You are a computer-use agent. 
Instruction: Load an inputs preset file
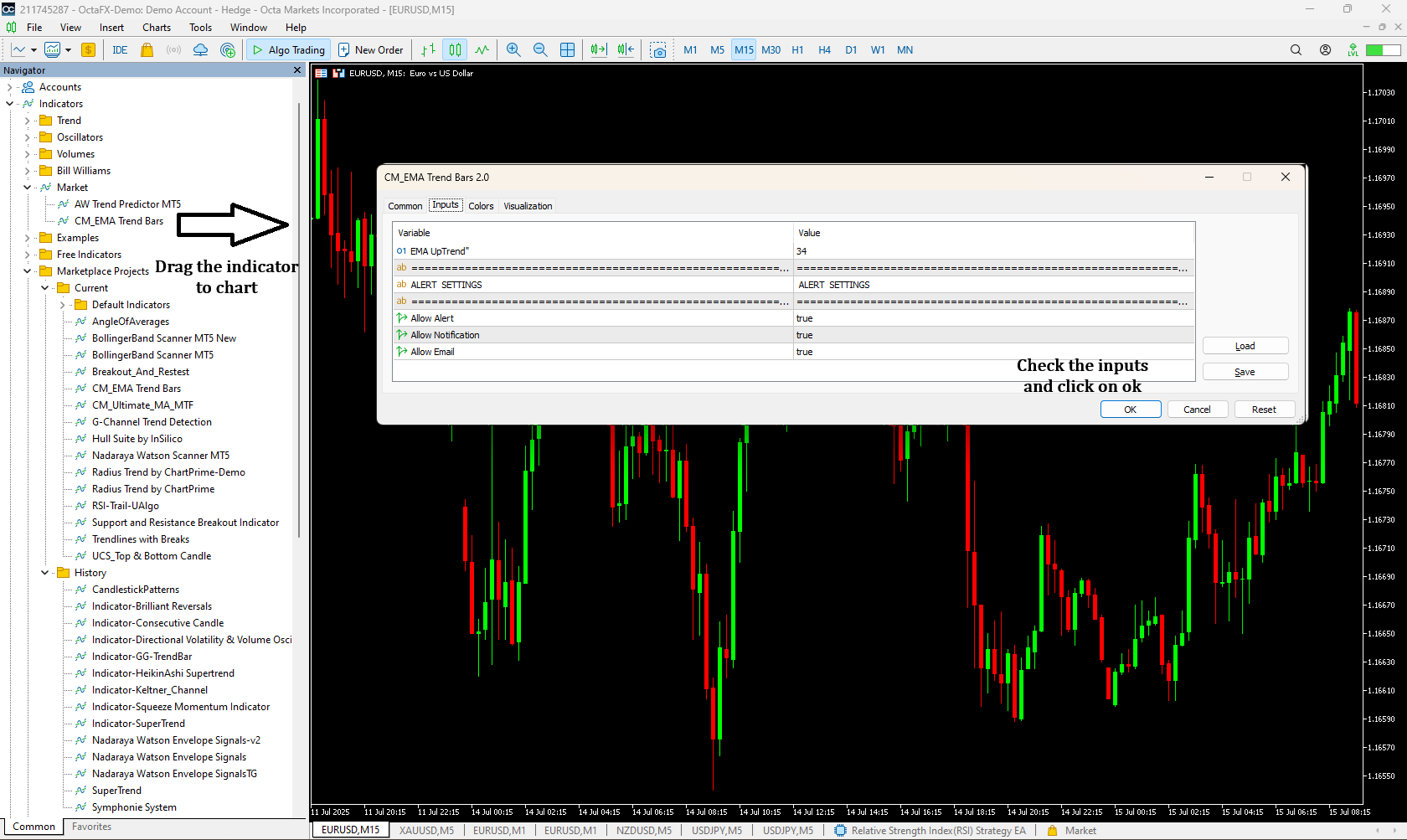(1245, 346)
